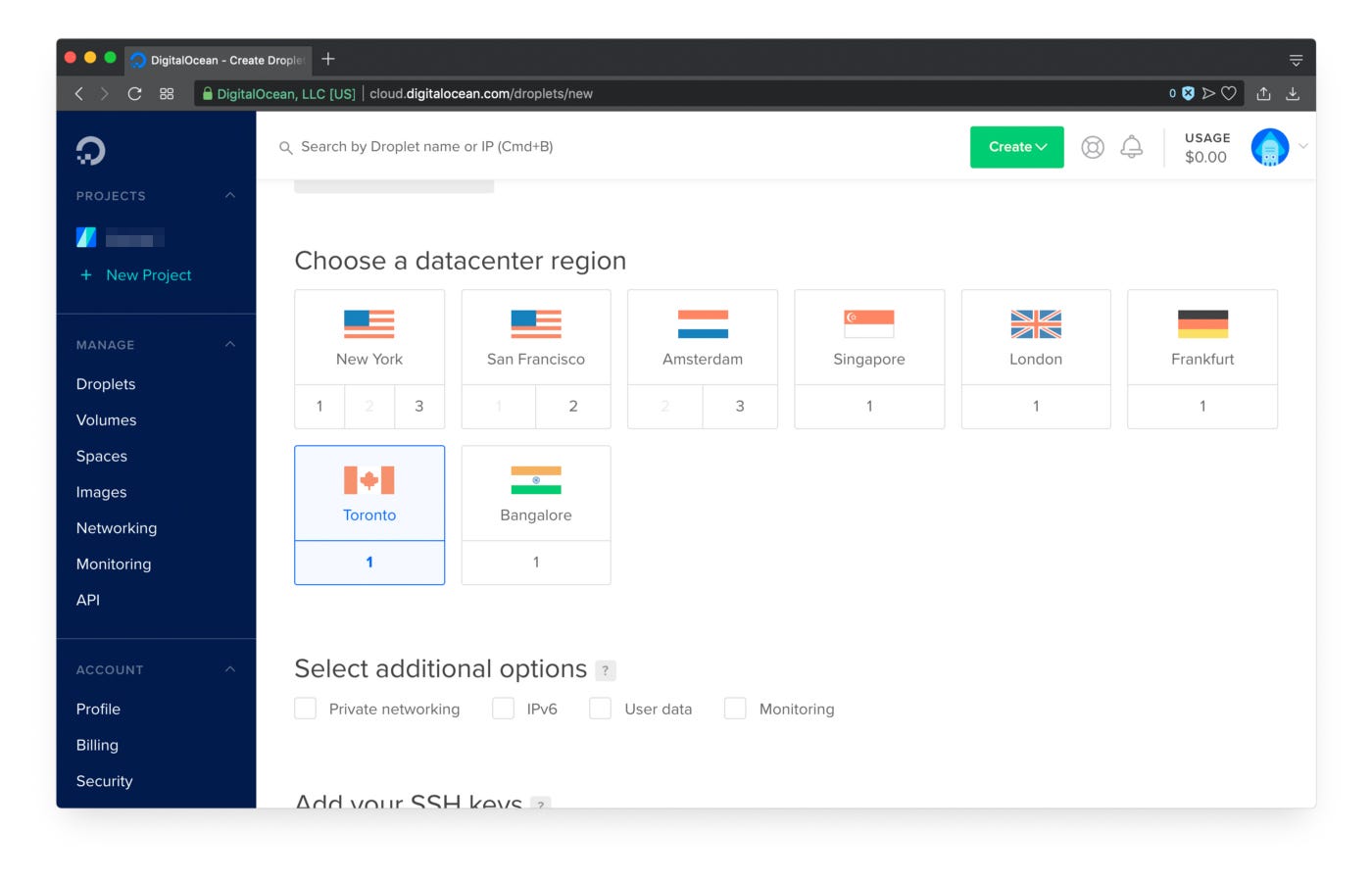The height and width of the screenshot is (882, 1372).
Task: Open the browser speed dial grid icon
Action: tap(167, 93)
